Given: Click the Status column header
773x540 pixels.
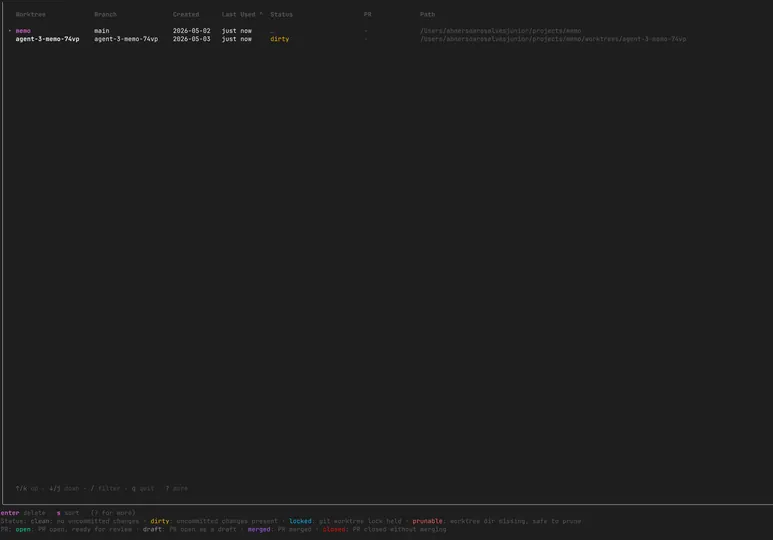Looking at the screenshot, I should pyautogui.click(x=281, y=14).
